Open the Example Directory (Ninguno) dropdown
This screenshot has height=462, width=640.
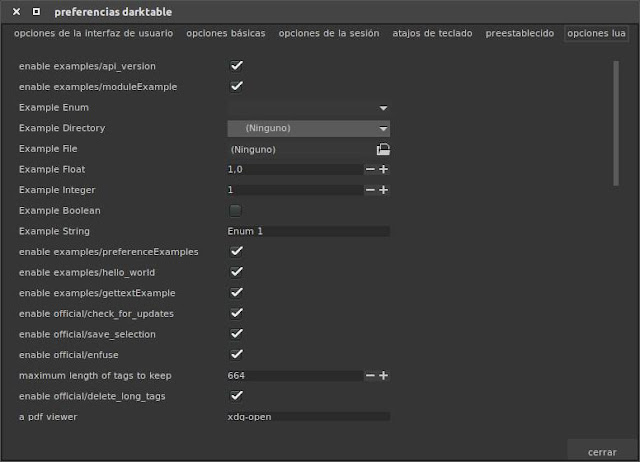coord(309,128)
